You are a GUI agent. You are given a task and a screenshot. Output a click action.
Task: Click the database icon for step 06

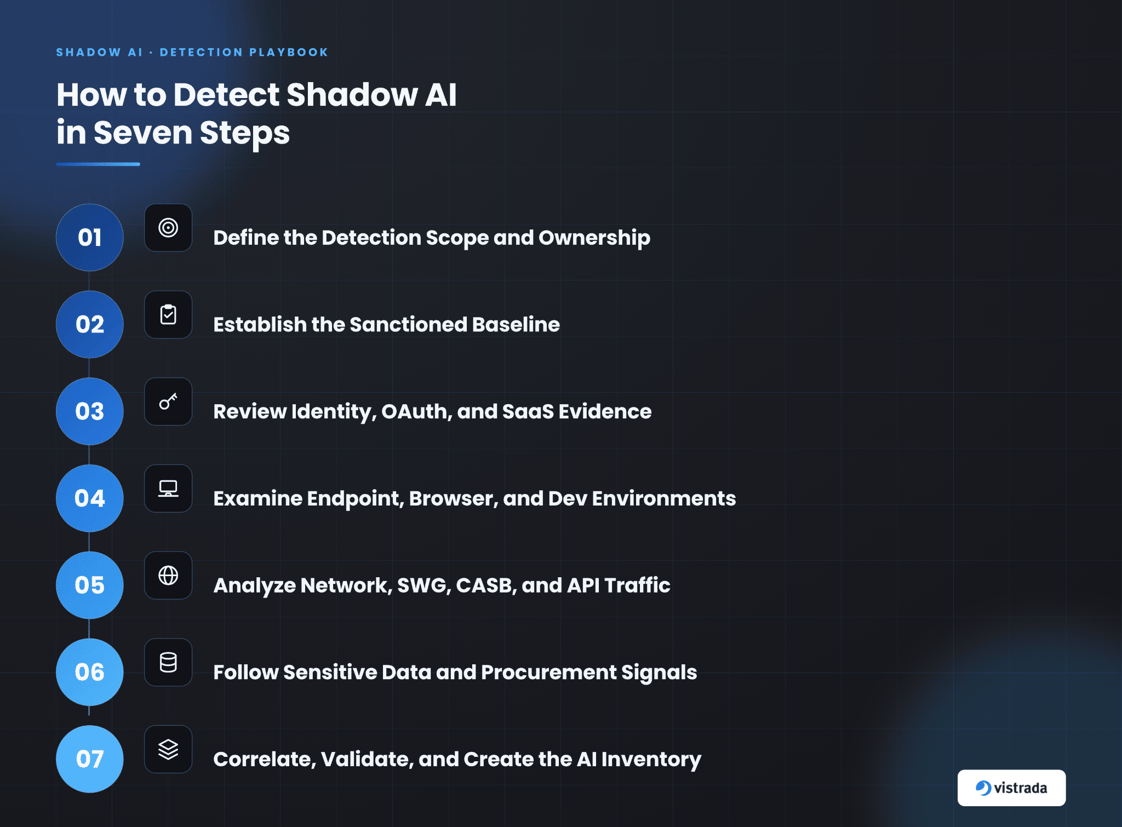(168, 662)
